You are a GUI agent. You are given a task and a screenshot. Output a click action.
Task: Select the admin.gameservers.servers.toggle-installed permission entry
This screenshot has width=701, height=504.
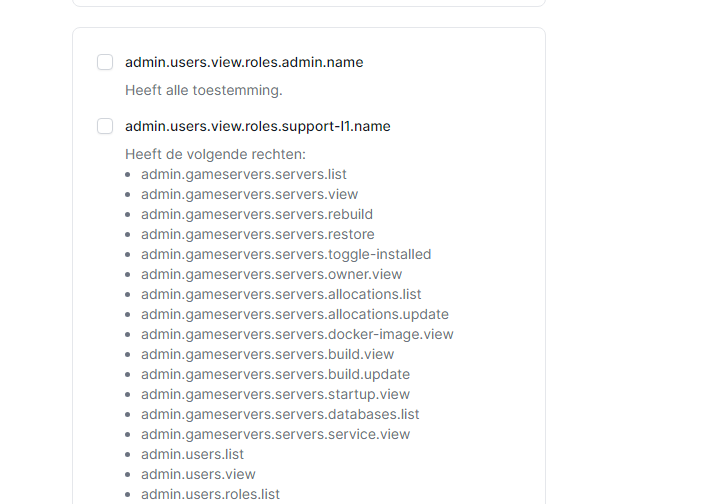[286, 254]
